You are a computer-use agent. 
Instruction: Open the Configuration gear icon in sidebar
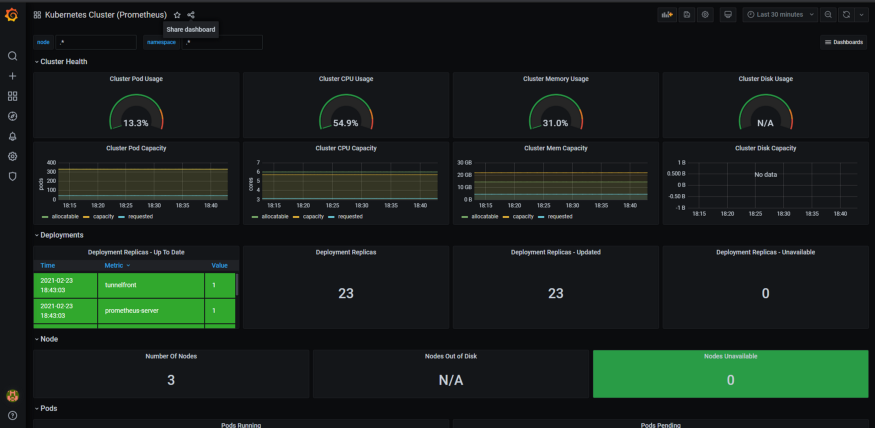point(12,156)
